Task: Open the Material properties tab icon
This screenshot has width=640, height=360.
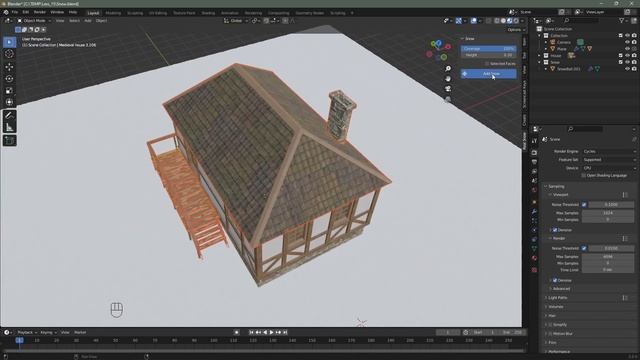Action: point(534,258)
